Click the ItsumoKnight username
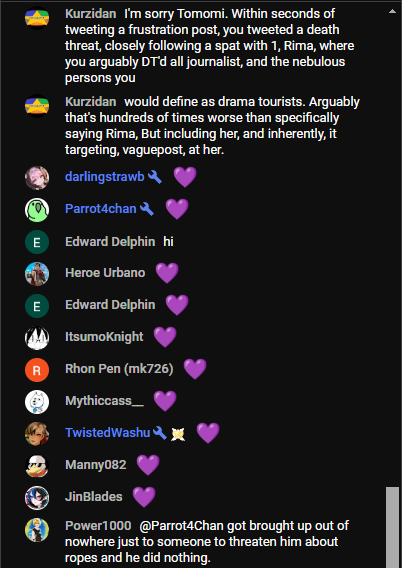Viewport: 402px width, 568px height. pos(104,337)
